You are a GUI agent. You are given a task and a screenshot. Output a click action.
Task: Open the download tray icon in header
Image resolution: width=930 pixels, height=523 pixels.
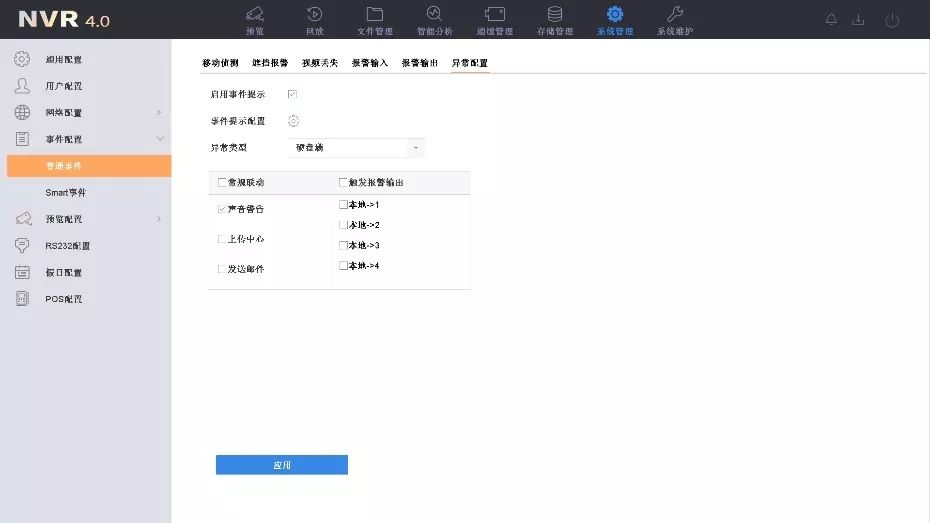coord(858,20)
